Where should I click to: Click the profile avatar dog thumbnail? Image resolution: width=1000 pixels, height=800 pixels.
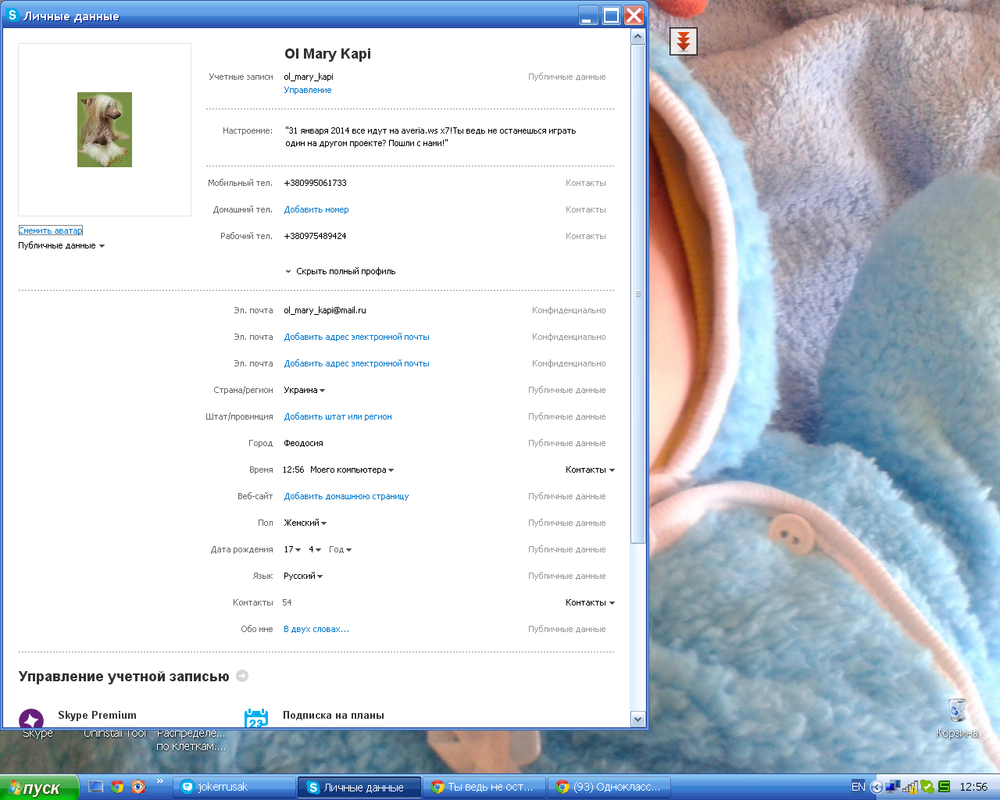click(104, 130)
